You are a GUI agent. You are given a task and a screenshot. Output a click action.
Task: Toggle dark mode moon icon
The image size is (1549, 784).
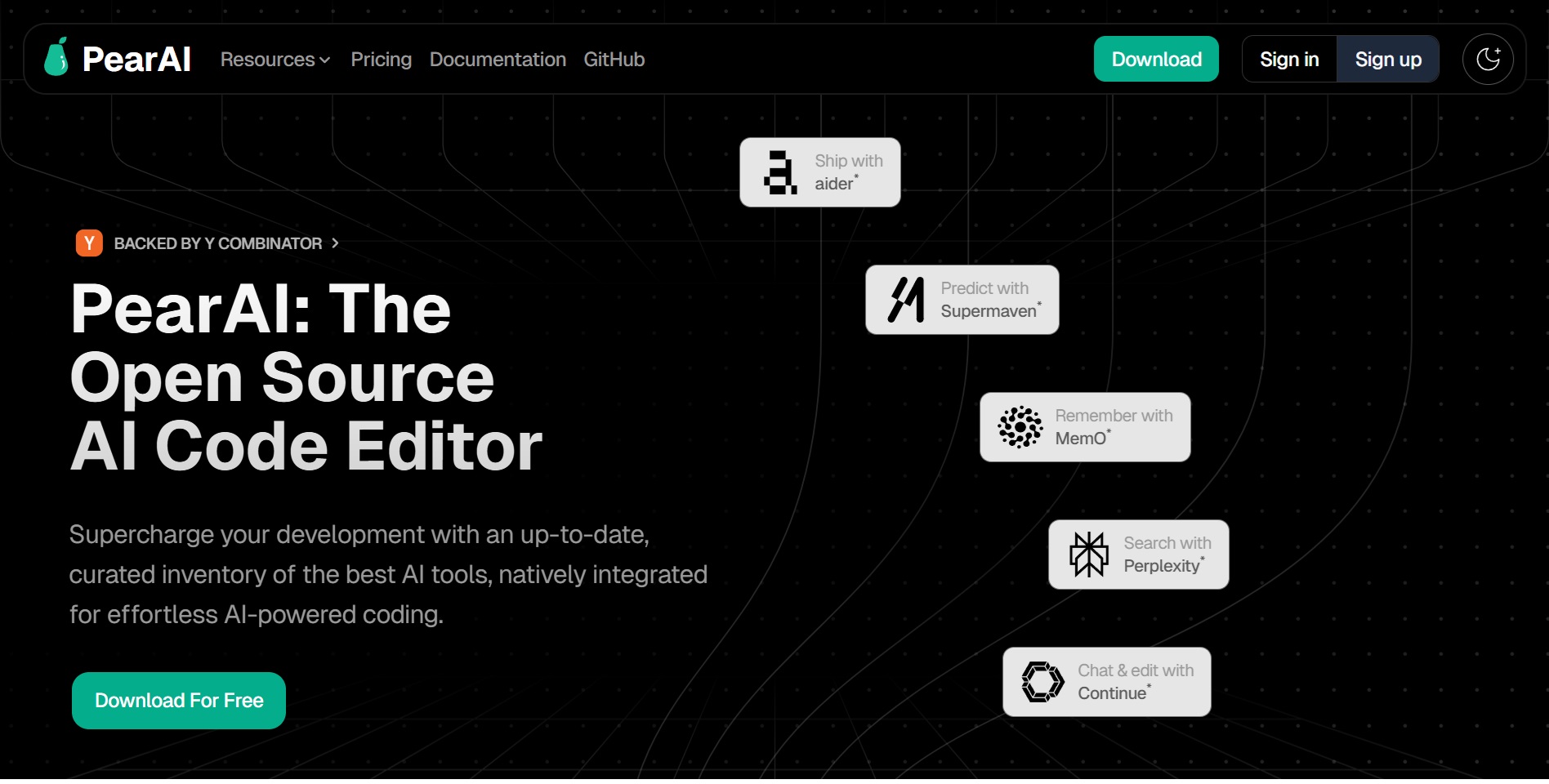click(1488, 59)
